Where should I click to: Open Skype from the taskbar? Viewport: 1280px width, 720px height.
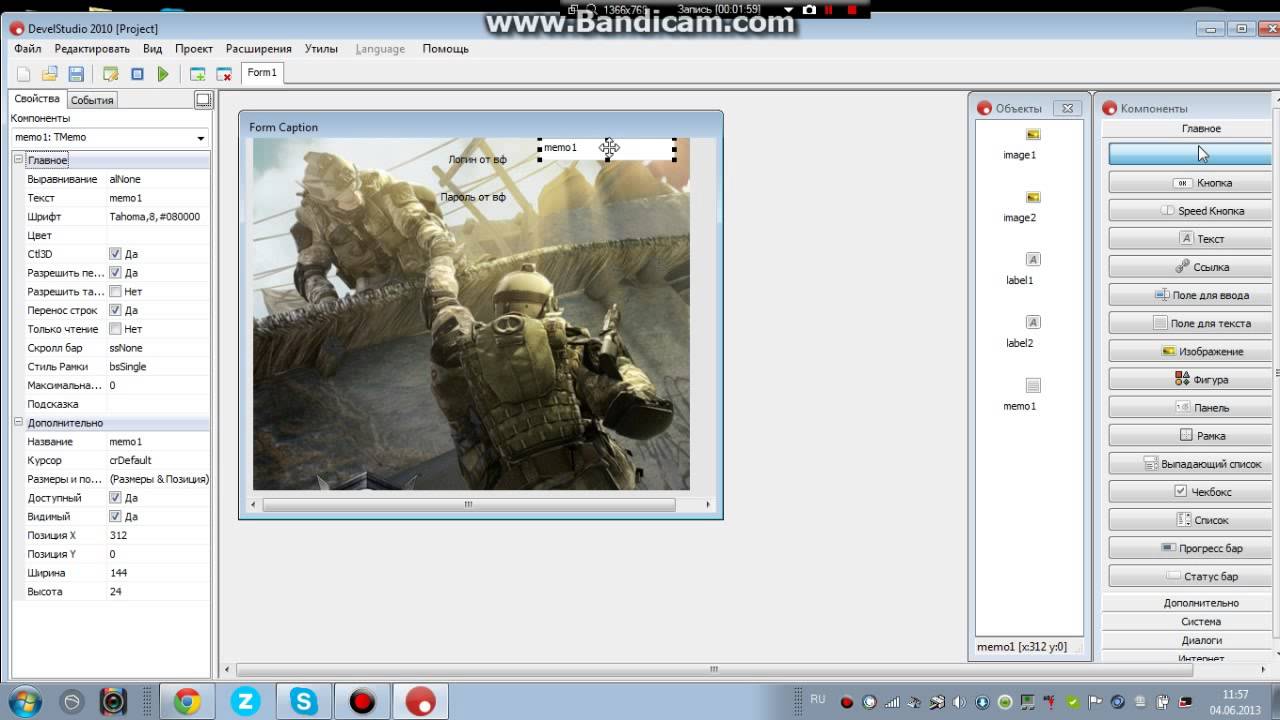click(x=304, y=702)
